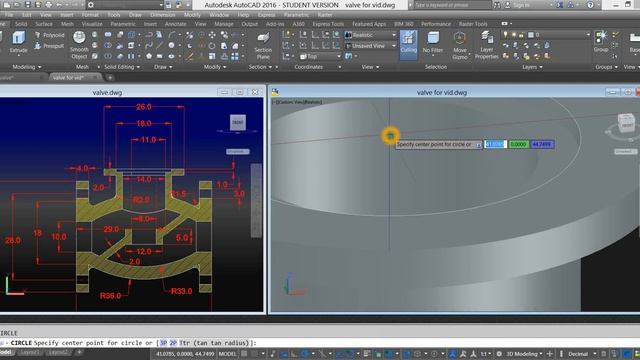Save the drawing from Quick Access toolbar
The image size is (640, 360).
pyautogui.click(x=28, y=5)
